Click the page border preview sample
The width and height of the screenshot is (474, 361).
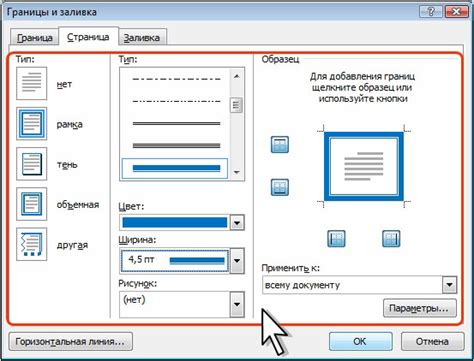364,166
